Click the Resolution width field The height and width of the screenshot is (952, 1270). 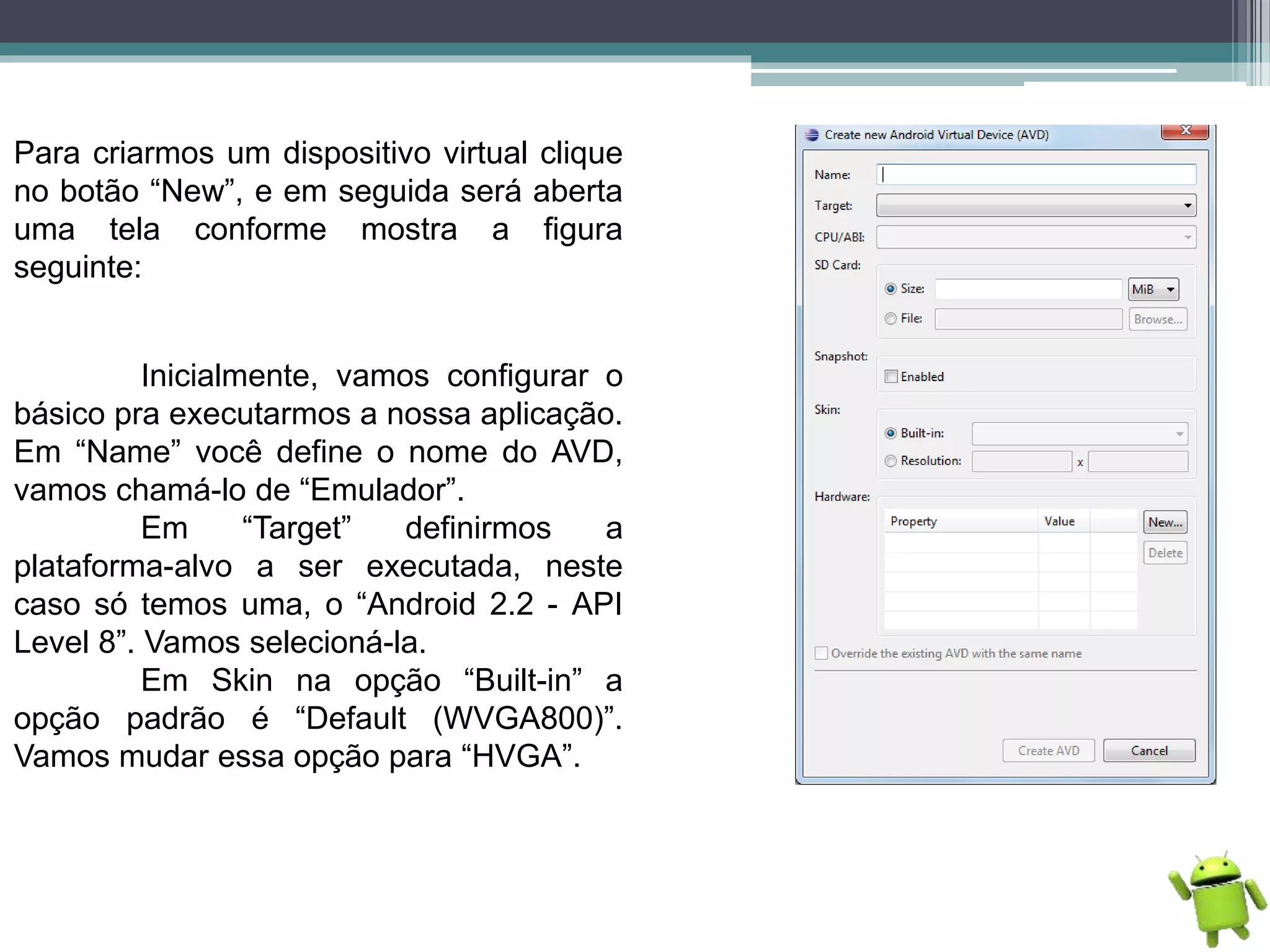(1022, 462)
